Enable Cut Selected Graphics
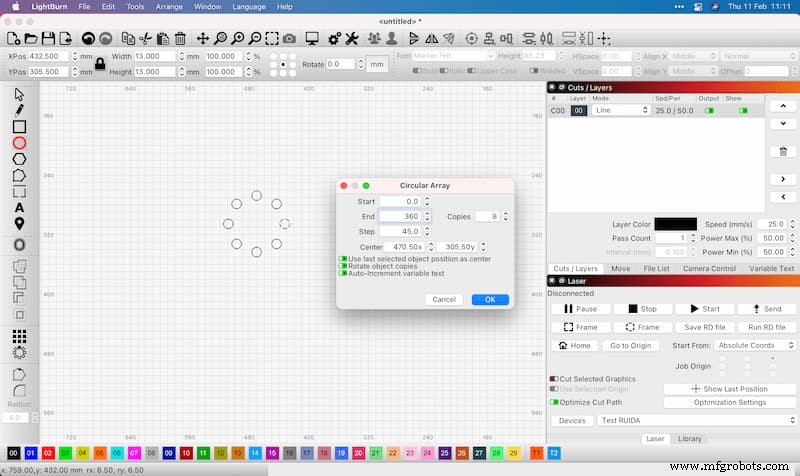The height and width of the screenshot is (476, 800). 554,379
